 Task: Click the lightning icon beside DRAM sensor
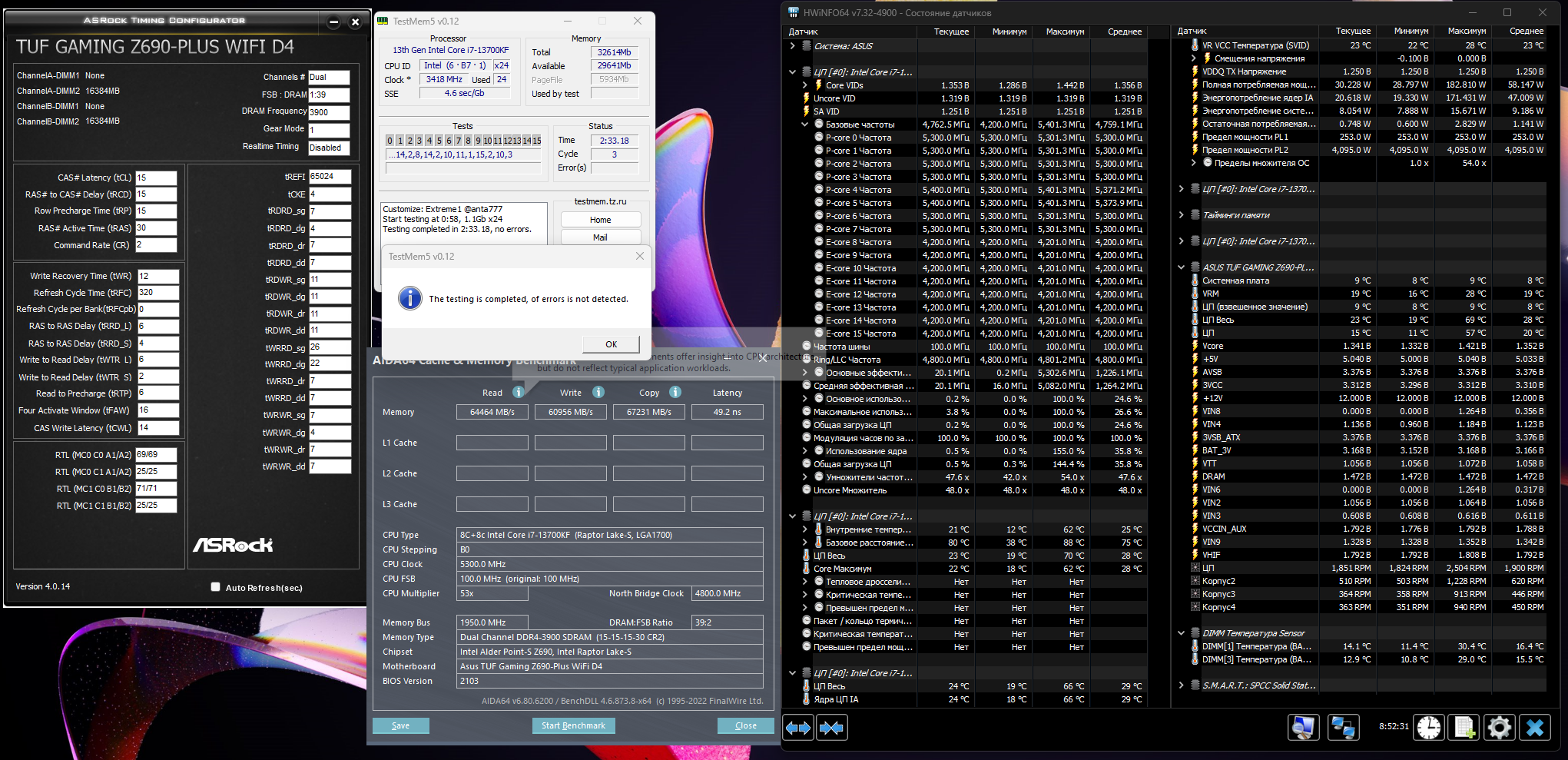pyautogui.click(x=1195, y=476)
